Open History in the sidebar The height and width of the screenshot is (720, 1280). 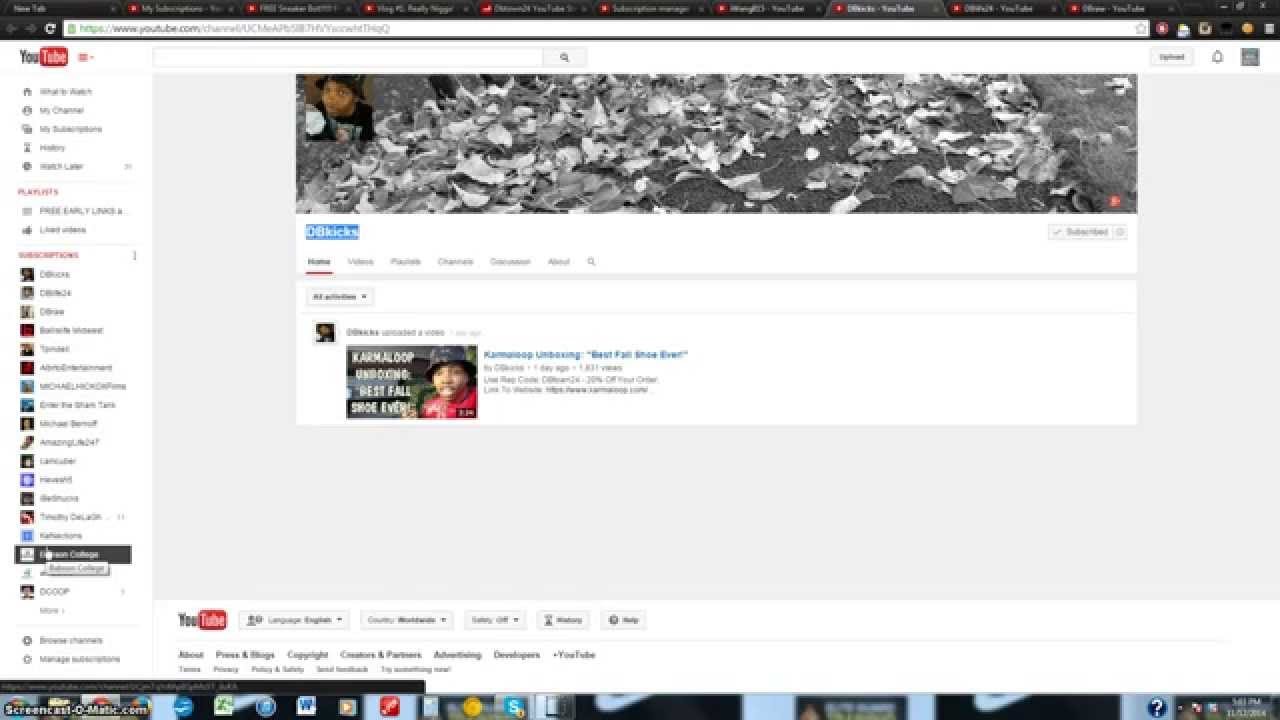pos(52,147)
